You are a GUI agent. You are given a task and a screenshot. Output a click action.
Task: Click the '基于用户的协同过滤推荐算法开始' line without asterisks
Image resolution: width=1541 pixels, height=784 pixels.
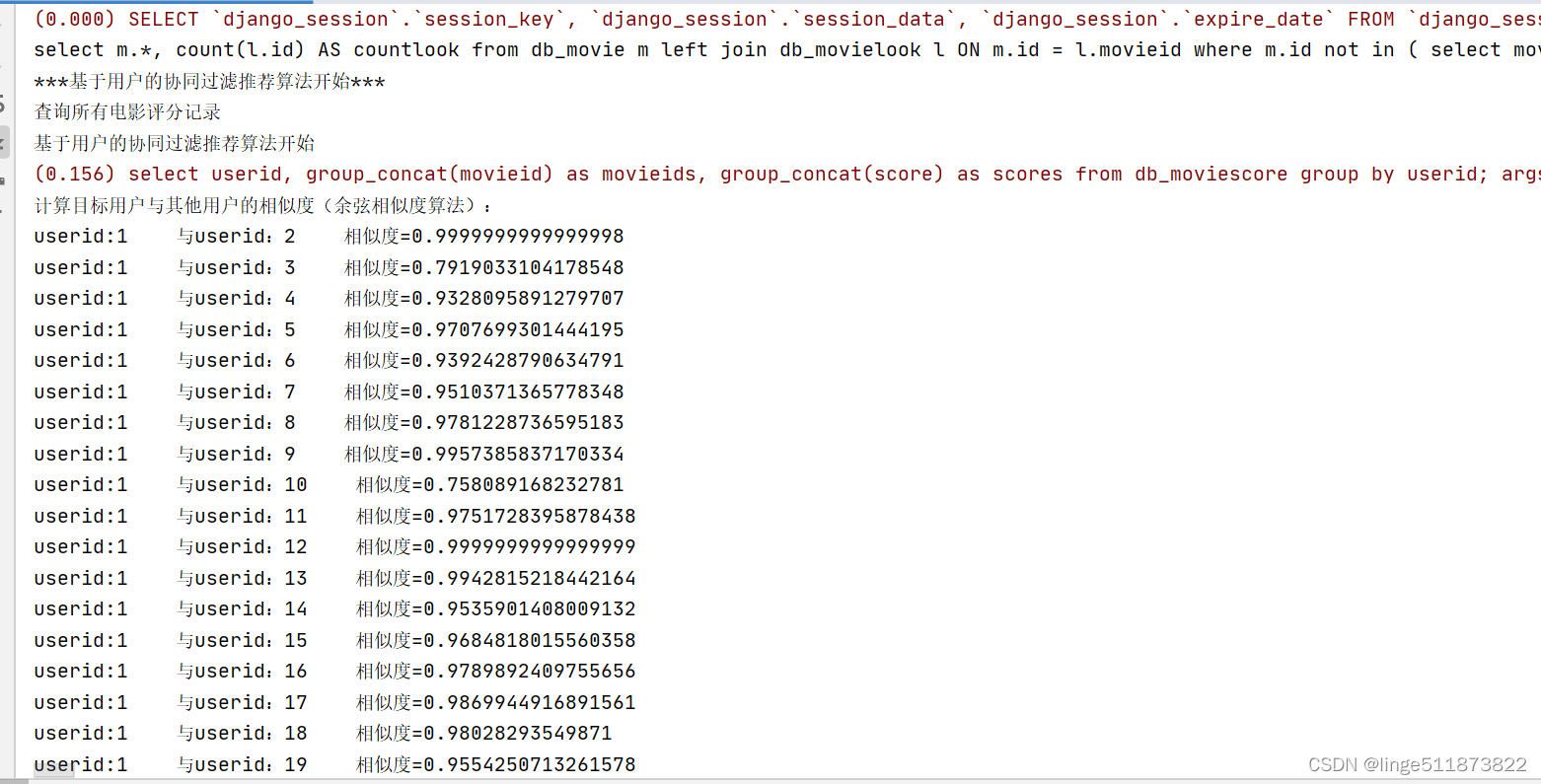pos(175,143)
